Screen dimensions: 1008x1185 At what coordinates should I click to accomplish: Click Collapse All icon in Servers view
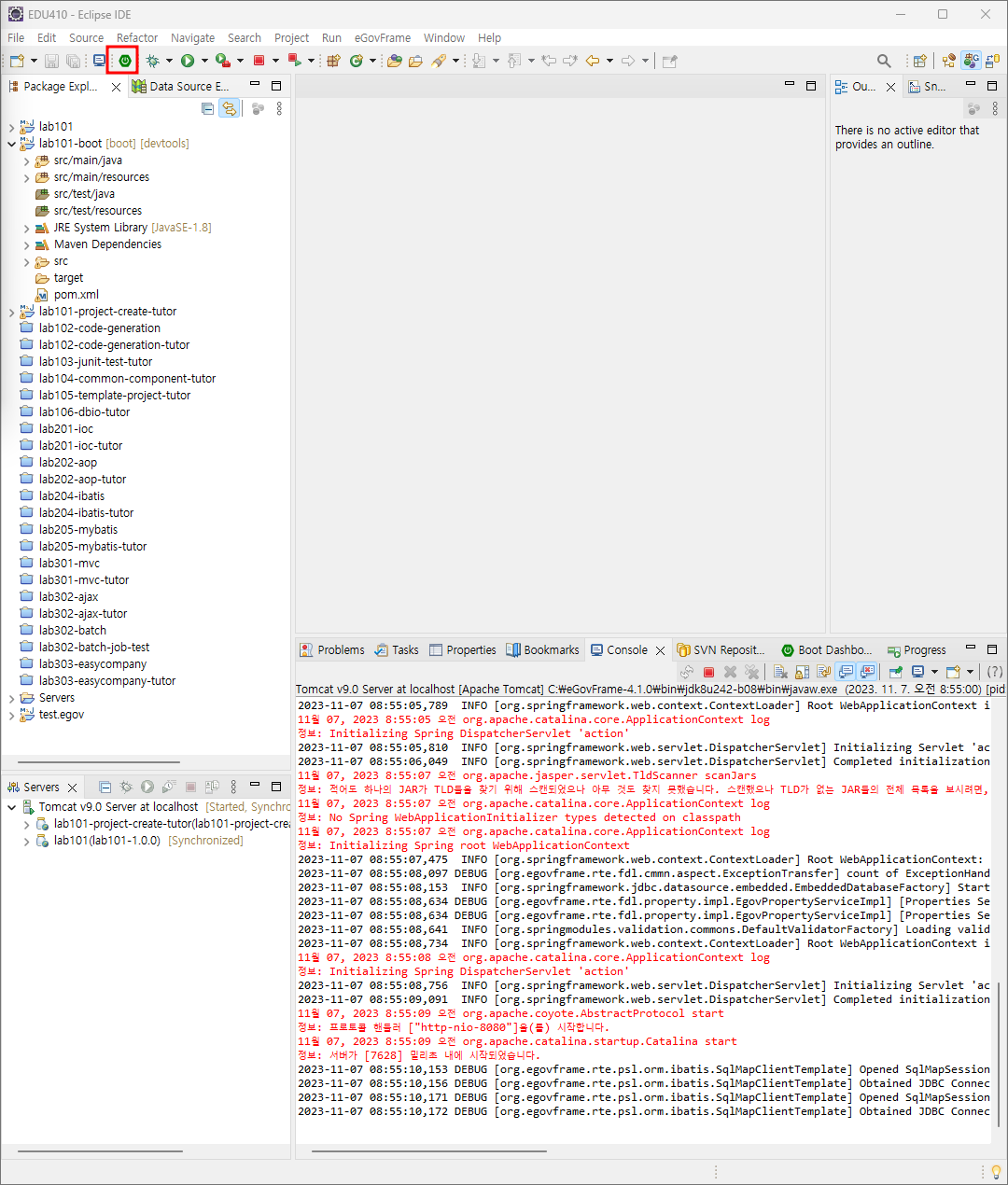click(105, 788)
